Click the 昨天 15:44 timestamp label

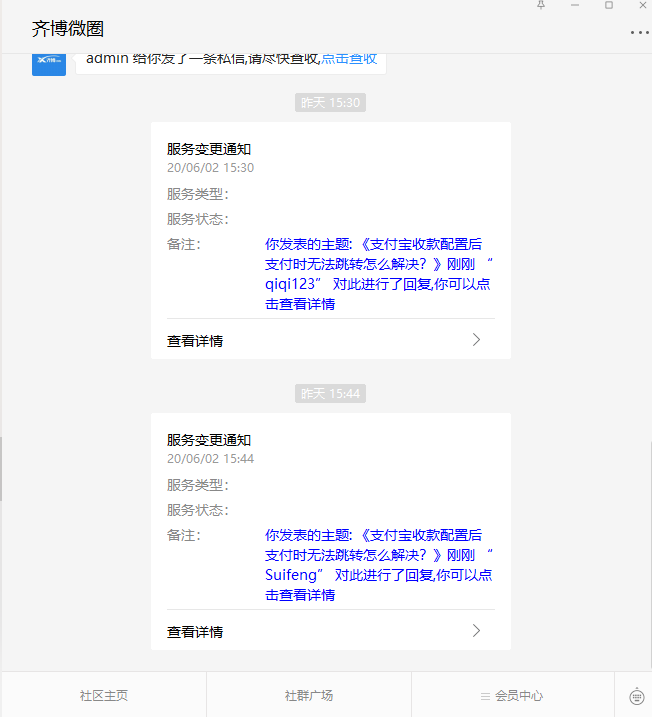tap(330, 394)
